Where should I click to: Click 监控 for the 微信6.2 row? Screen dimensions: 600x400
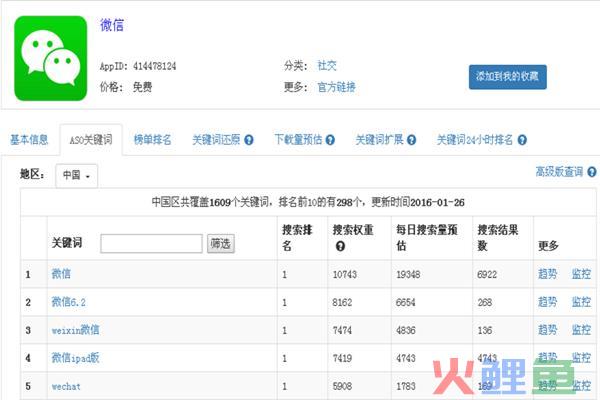[x=581, y=302]
